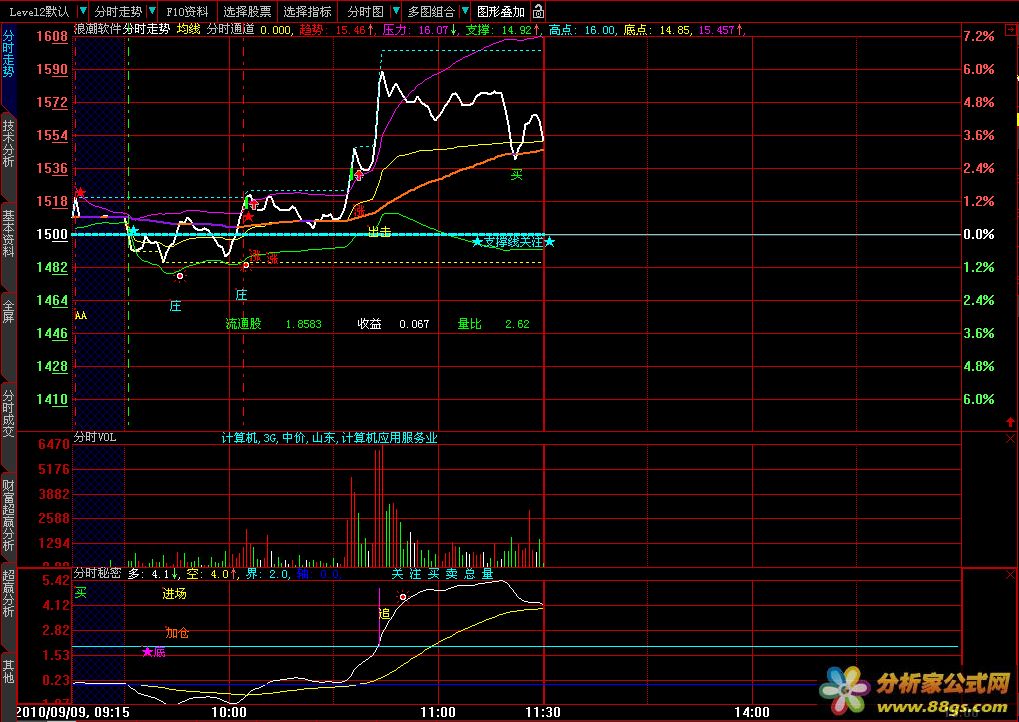
Task: Click the 加仓 label in bottom panel
Action: pyautogui.click(x=177, y=633)
